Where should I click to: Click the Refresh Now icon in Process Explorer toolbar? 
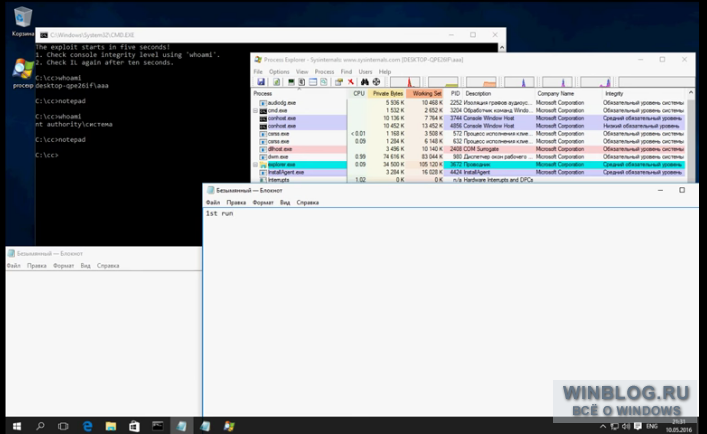[276, 82]
